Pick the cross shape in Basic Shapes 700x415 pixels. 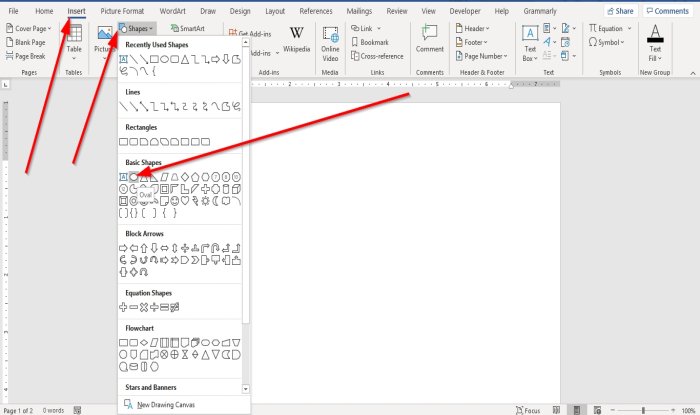[x=205, y=189]
